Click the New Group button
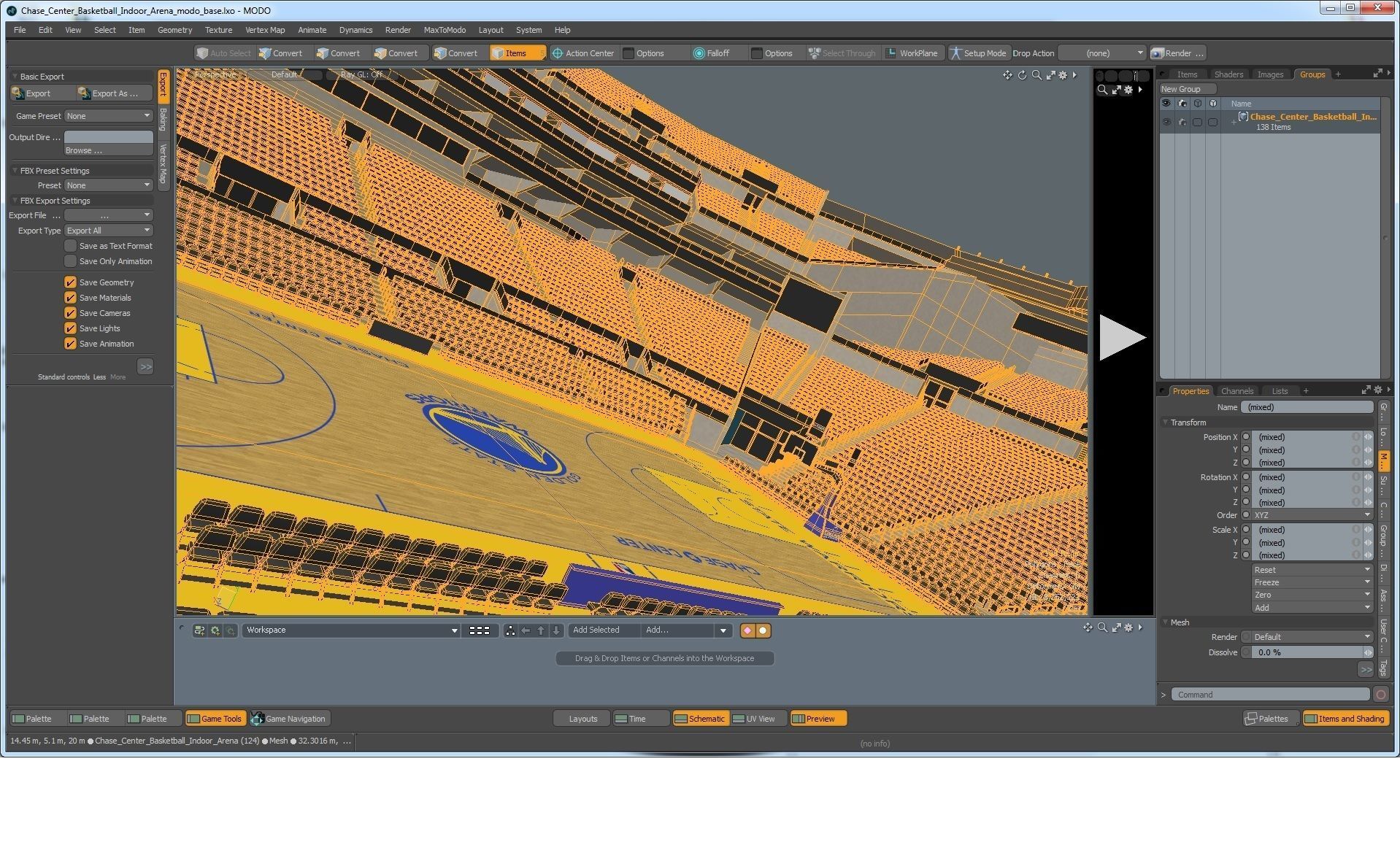Viewport: 1400px width, 845px height. click(x=1187, y=89)
